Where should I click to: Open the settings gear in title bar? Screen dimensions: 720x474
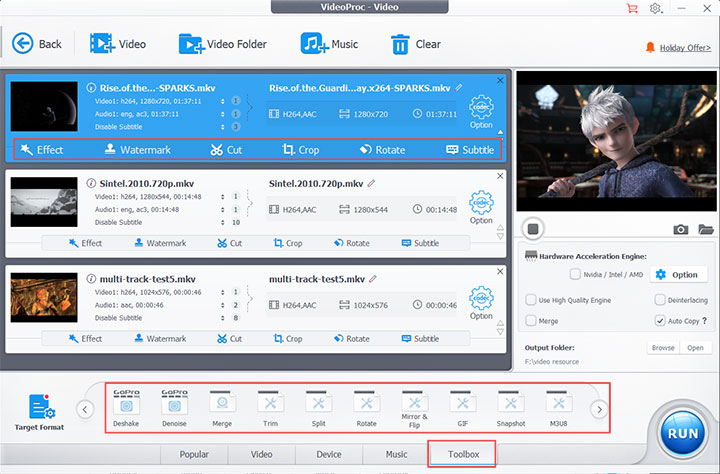[x=655, y=8]
